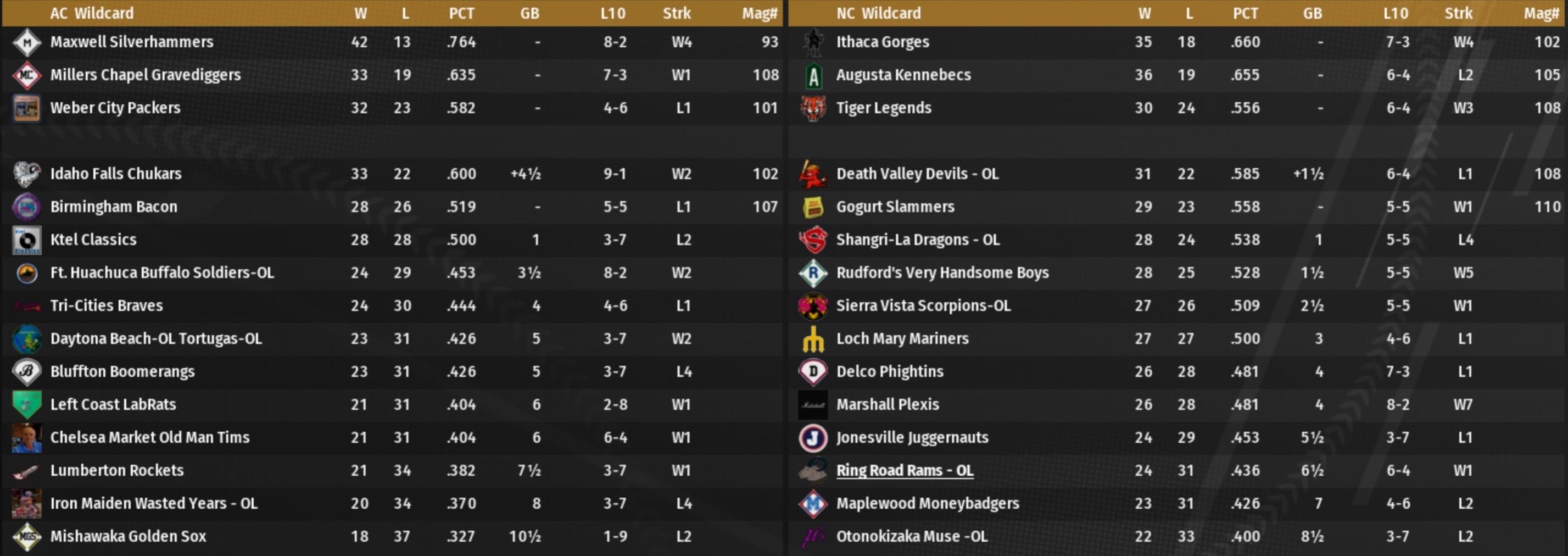Sort NC Wildcard by L10 column
The width and height of the screenshot is (1568, 556).
(1396, 13)
